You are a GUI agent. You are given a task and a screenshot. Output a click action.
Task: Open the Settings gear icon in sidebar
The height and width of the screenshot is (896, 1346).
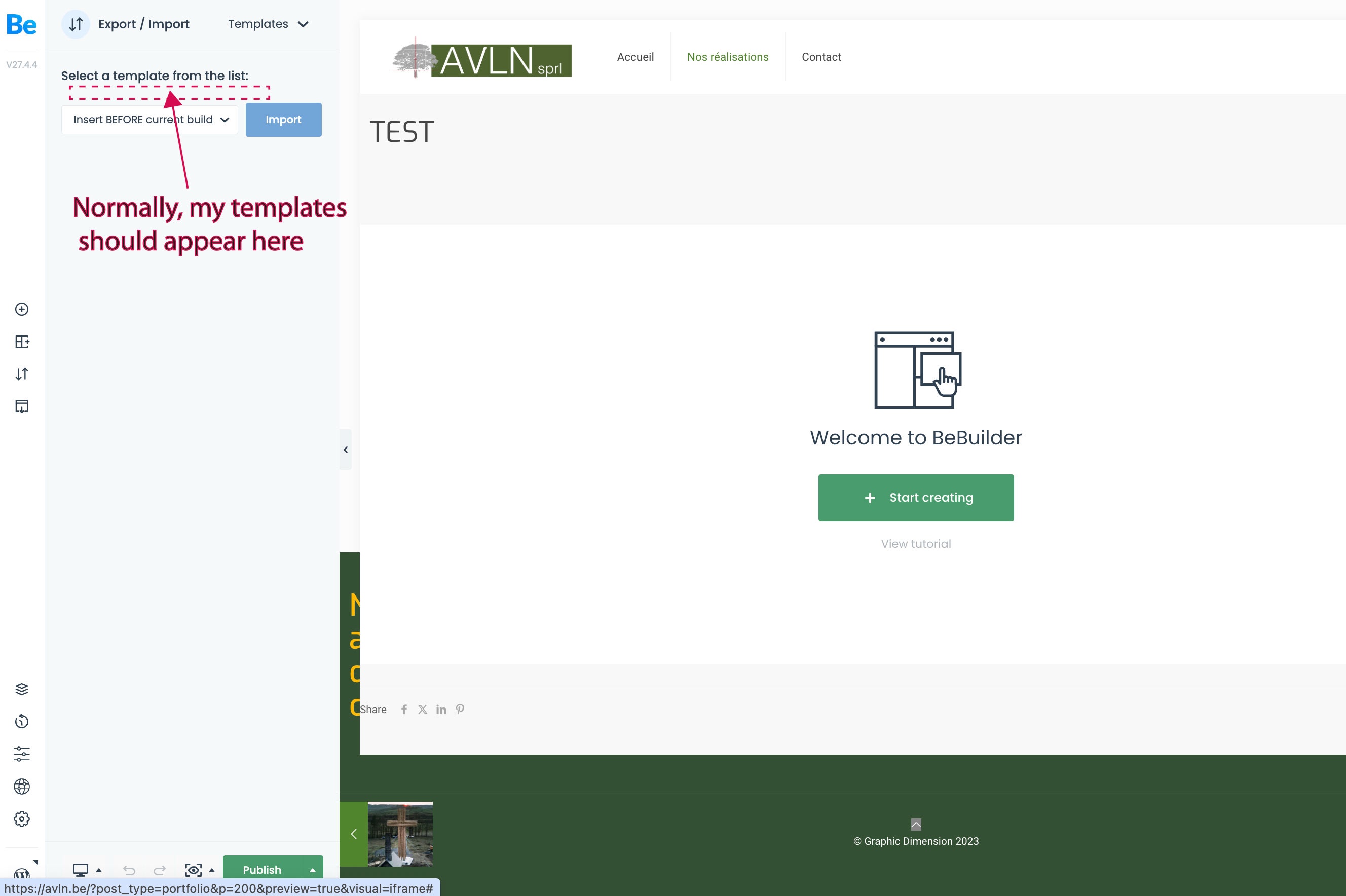point(22,819)
